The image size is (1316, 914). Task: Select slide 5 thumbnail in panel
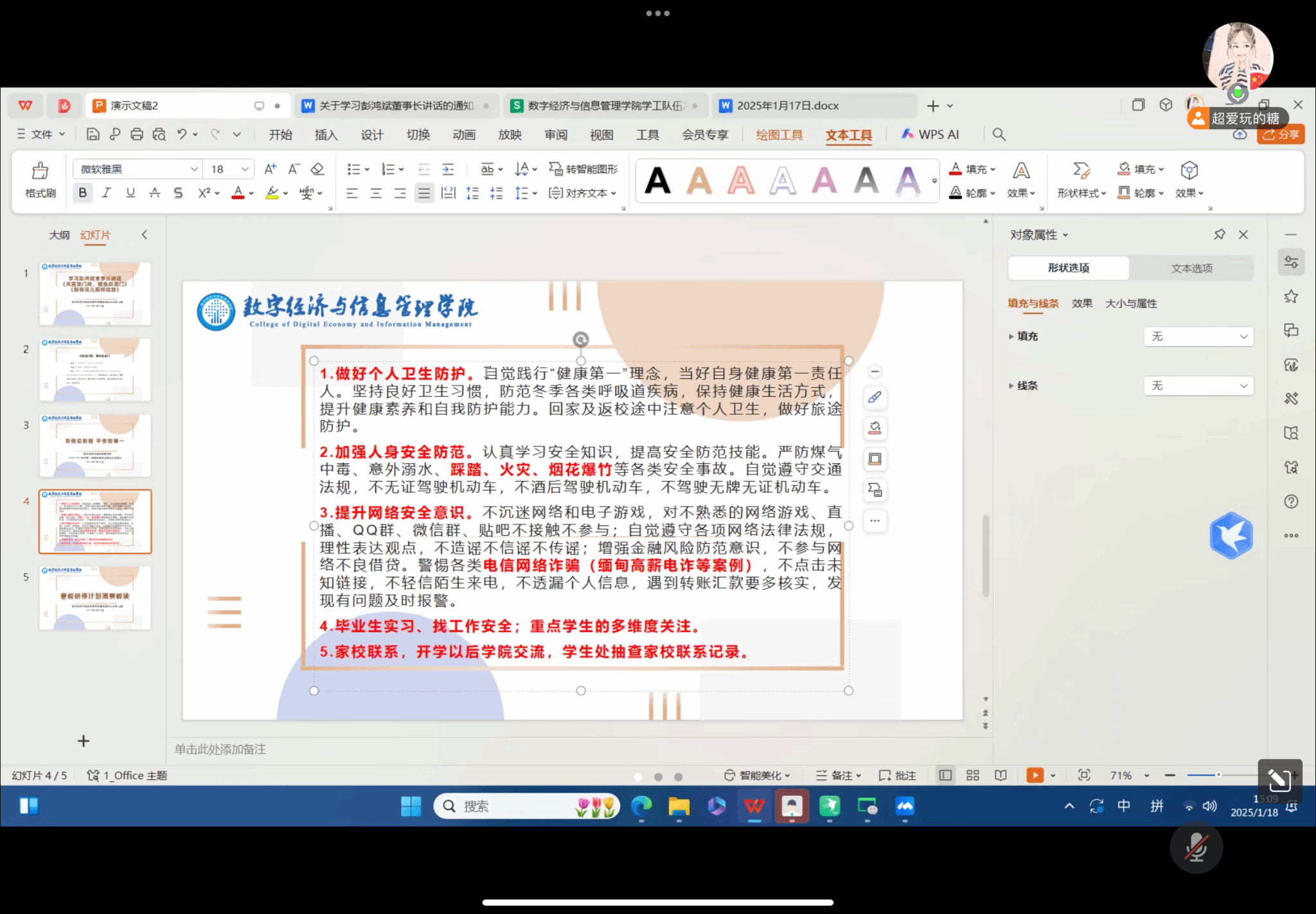[x=95, y=597]
